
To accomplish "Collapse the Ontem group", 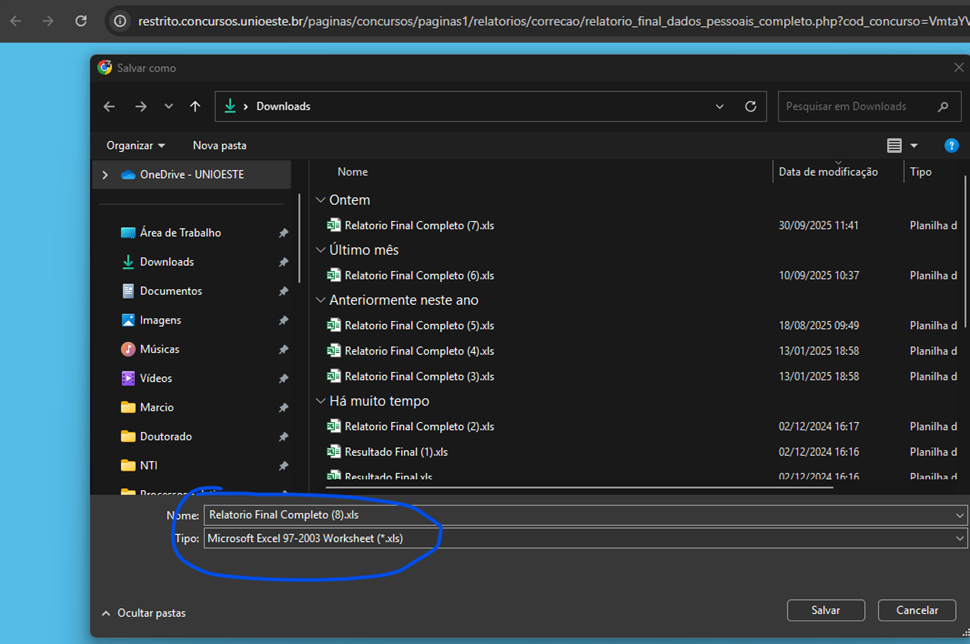I will 320,200.
